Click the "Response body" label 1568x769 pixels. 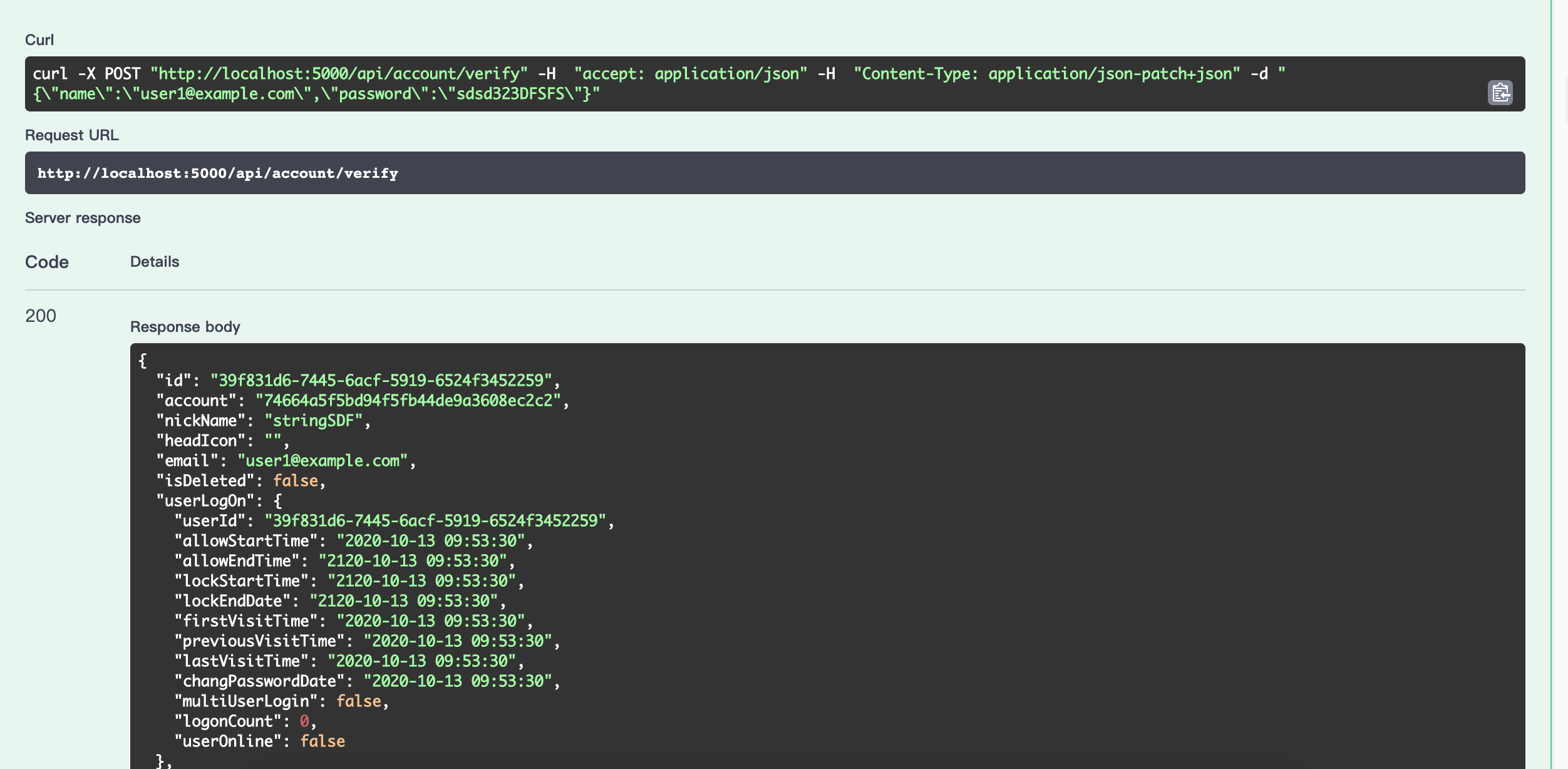(x=185, y=327)
